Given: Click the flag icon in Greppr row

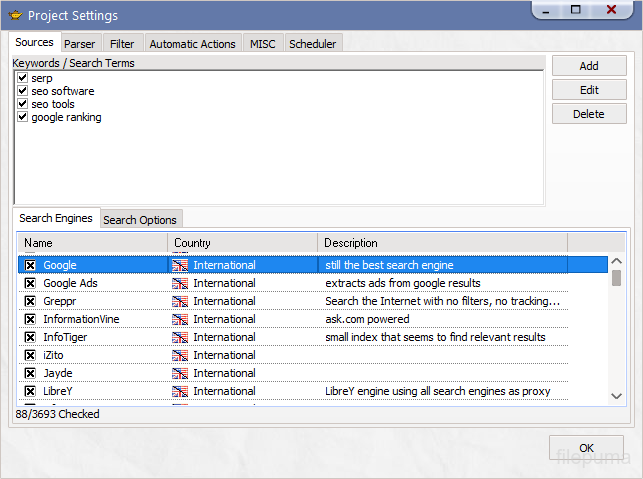Looking at the screenshot, I should click(180, 301).
